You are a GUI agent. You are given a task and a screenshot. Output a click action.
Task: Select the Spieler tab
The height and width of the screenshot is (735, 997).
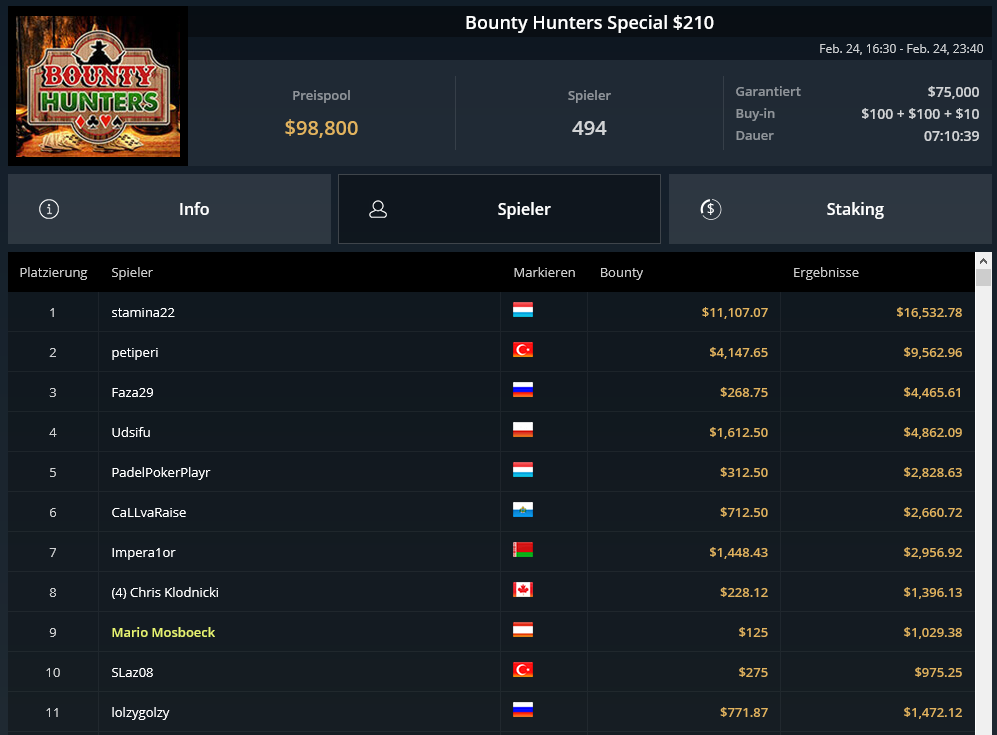(499, 209)
